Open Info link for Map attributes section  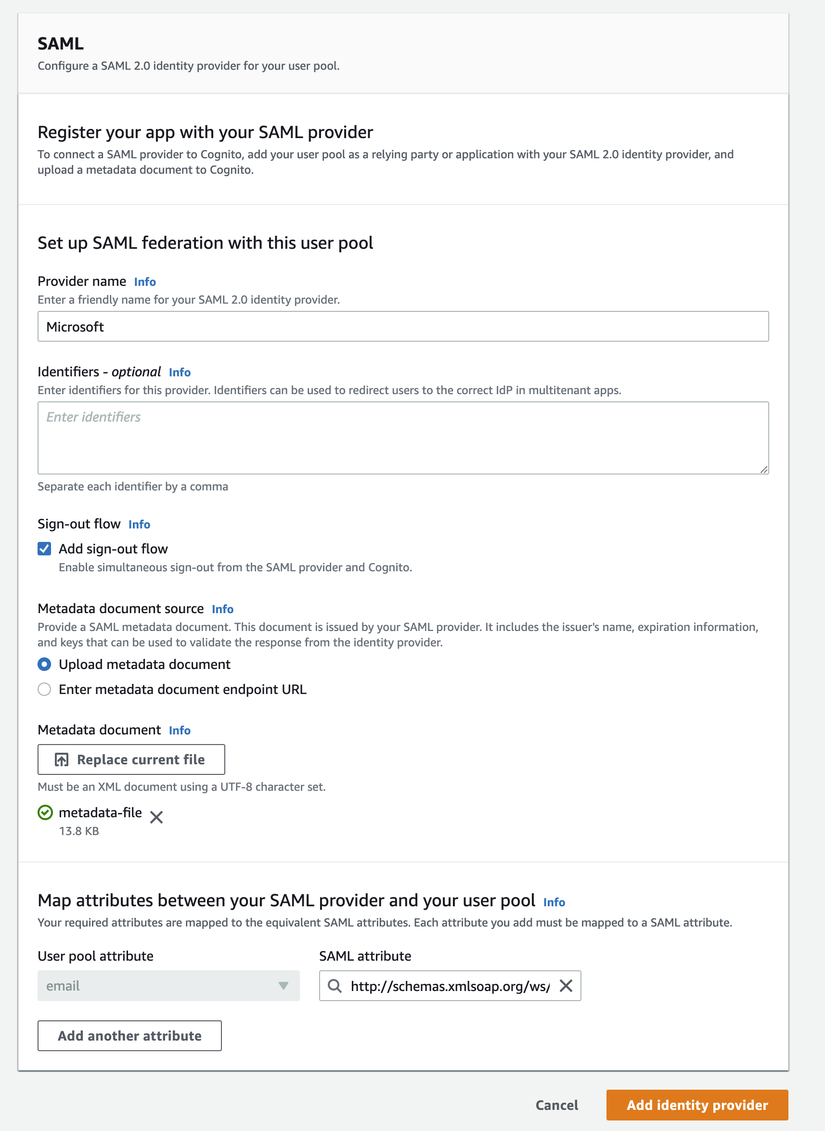(554, 902)
